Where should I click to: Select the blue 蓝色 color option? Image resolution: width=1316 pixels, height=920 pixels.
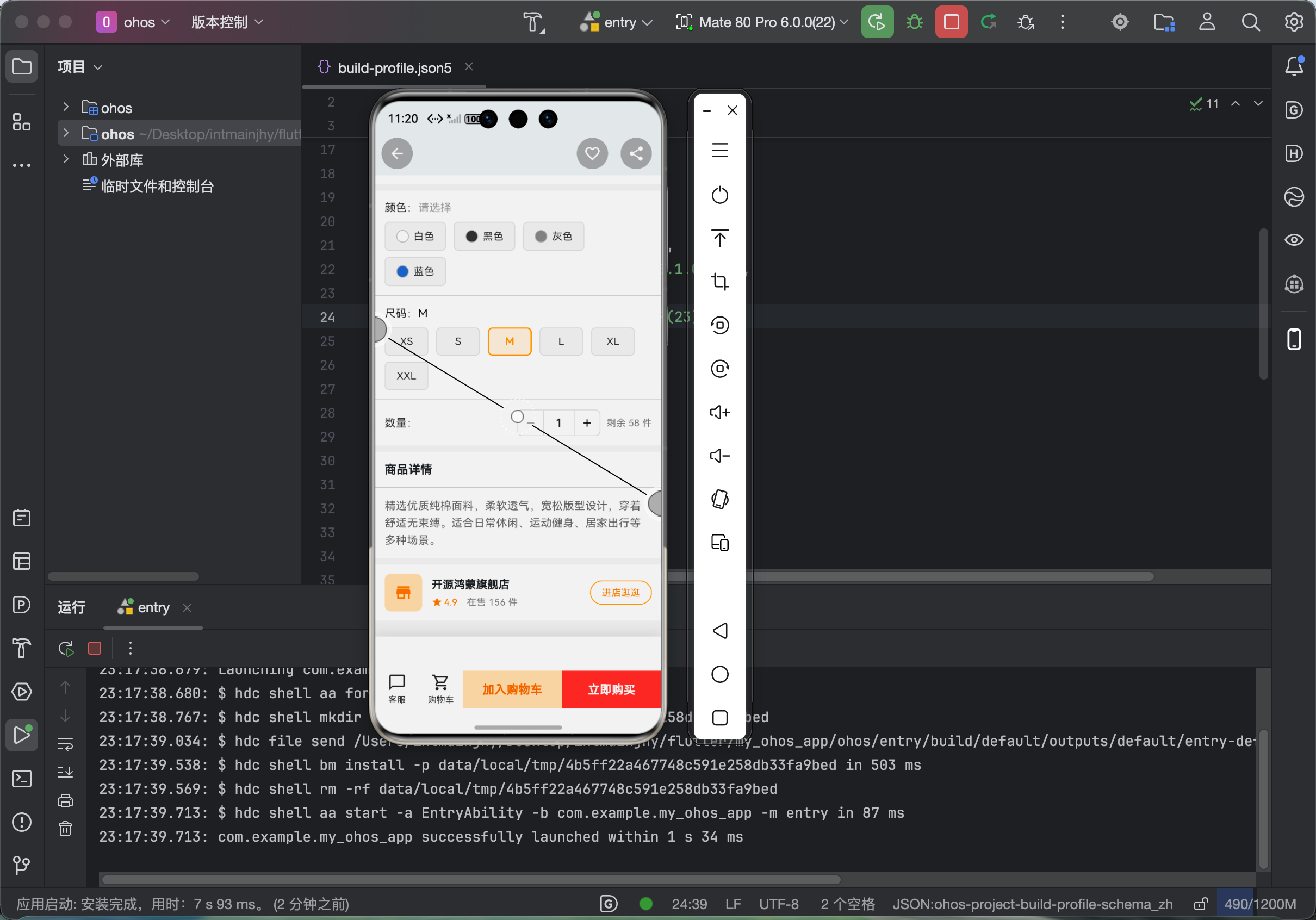[x=415, y=271]
